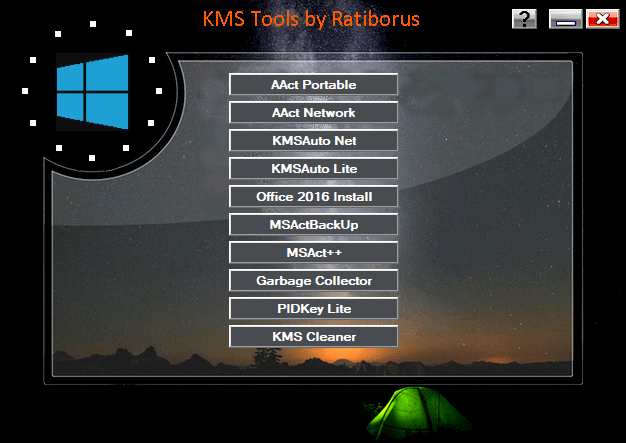Minimize the KMS Tools window
626x443 pixels.
click(565, 19)
